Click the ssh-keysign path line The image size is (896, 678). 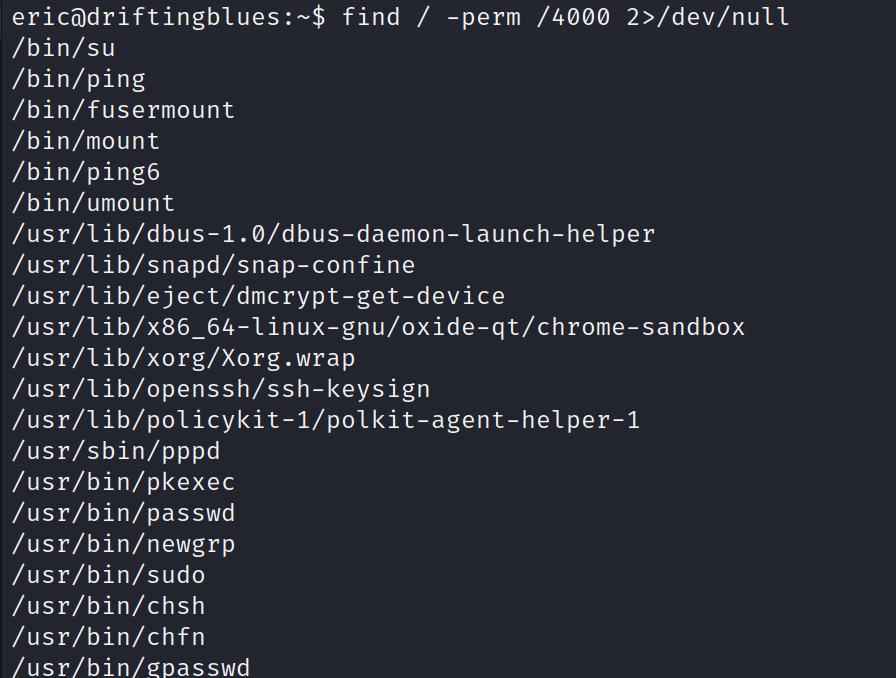[221, 389]
